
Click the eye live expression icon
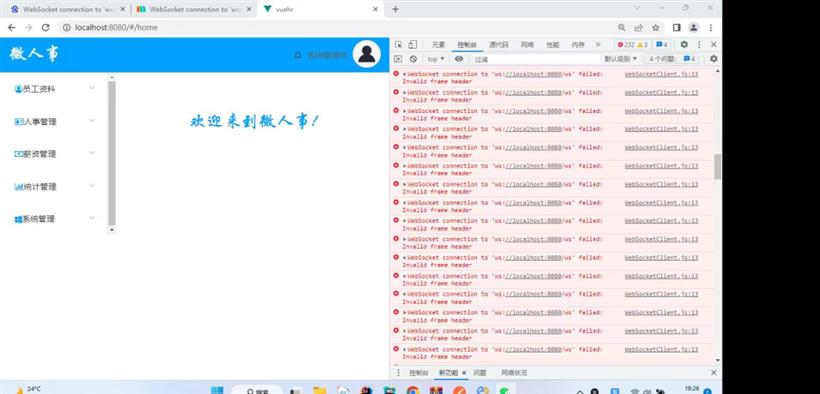[x=459, y=59]
